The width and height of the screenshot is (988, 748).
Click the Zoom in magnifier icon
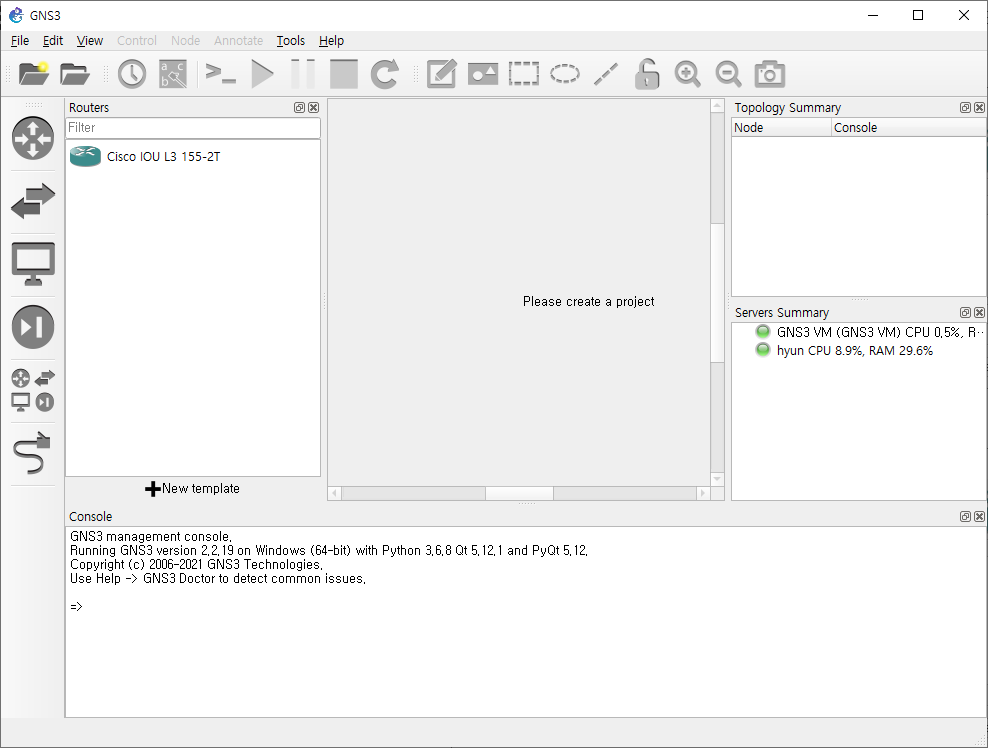pos(687,74)
